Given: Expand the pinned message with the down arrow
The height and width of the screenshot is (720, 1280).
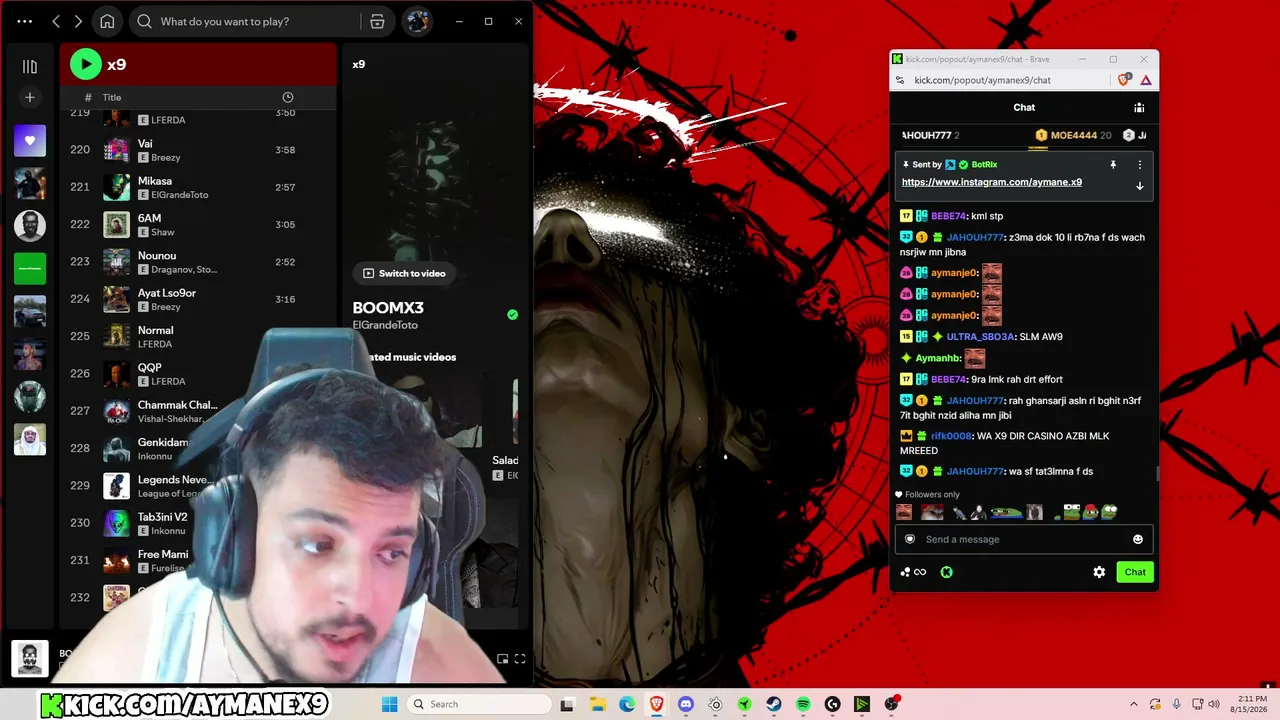Looking at the screenshot, I should pos(1139,186).
